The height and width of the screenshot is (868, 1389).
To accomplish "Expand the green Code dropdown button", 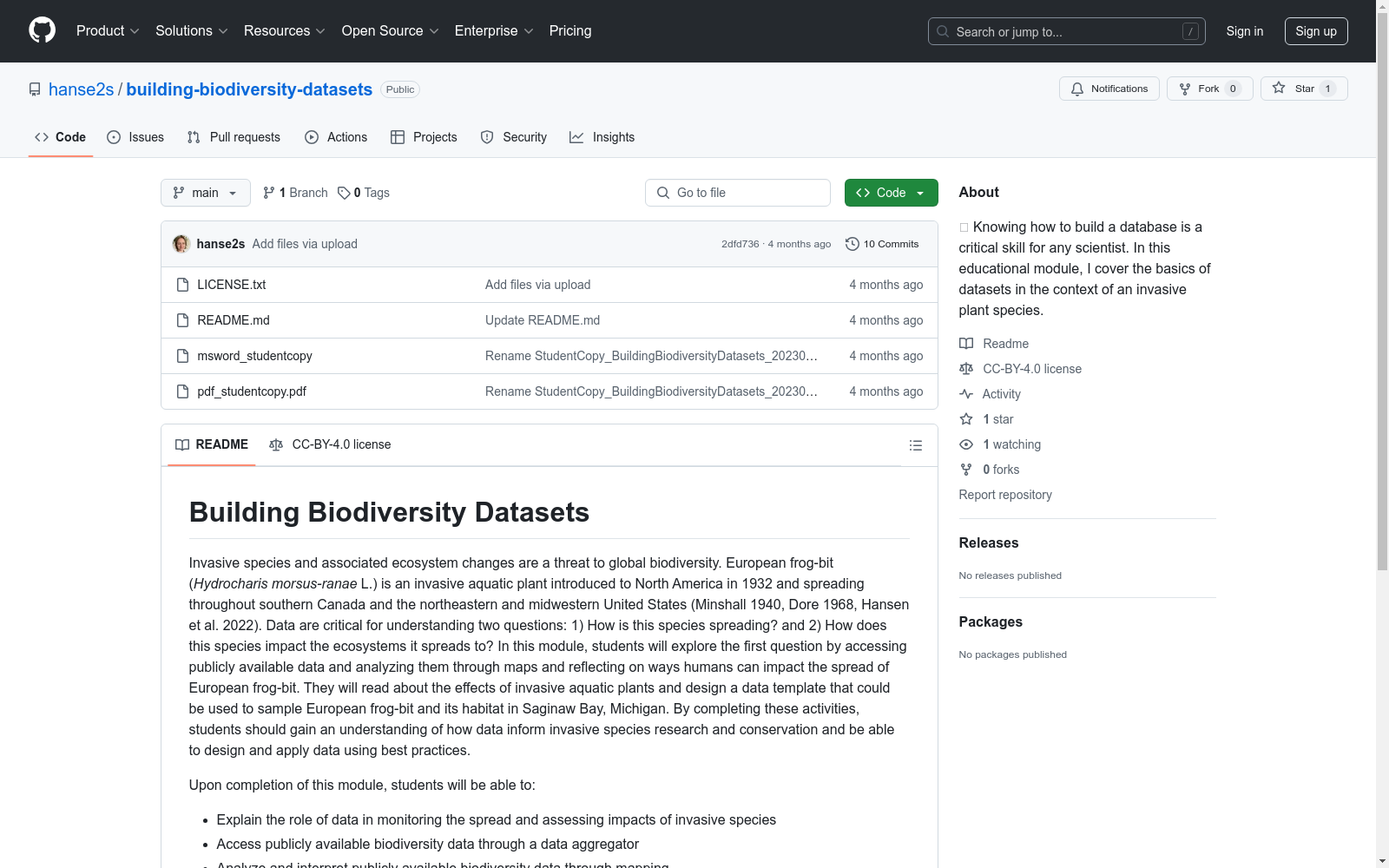I will tap(891, 193).
